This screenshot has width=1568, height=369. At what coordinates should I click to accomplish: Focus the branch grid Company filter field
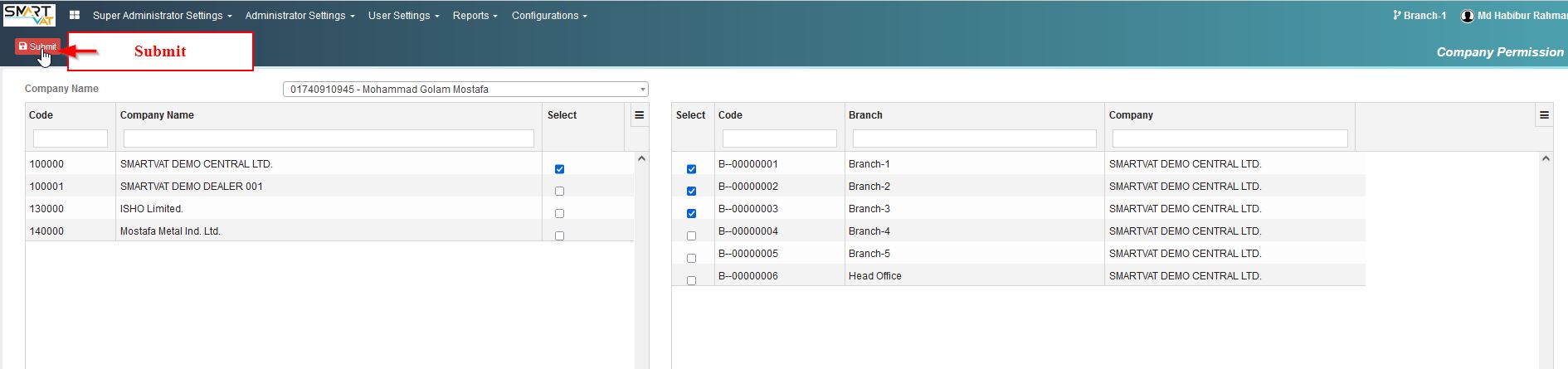tap(1230, 138)
